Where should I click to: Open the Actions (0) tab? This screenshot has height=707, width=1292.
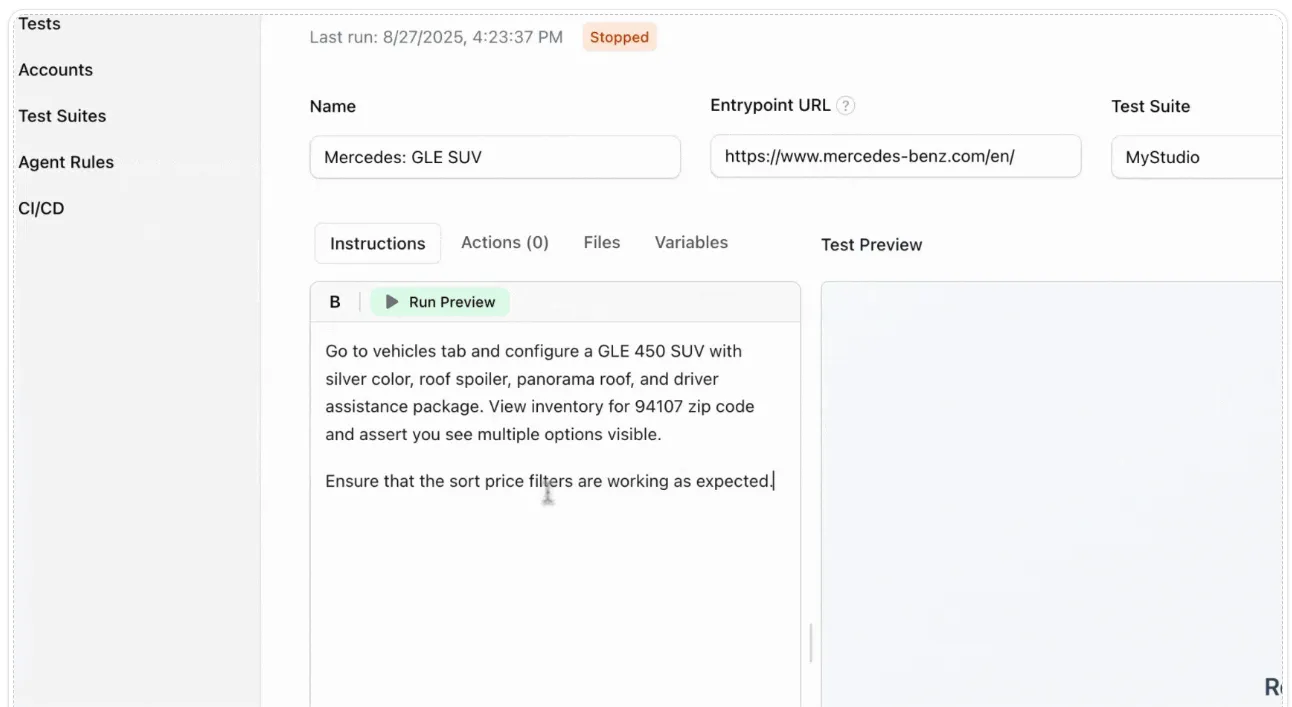504,242
